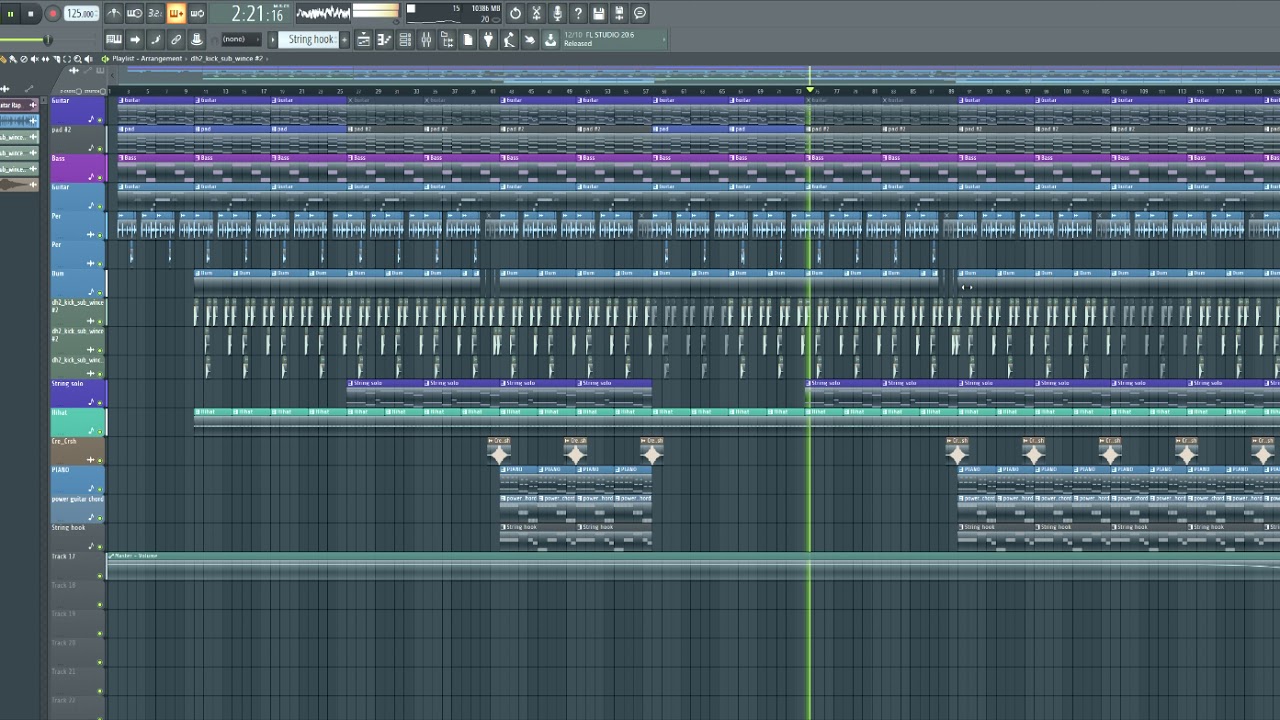This screenshot has height=720, width=1280.
Task: Click the 125.000 tempo field
Action: coord(80,14)
